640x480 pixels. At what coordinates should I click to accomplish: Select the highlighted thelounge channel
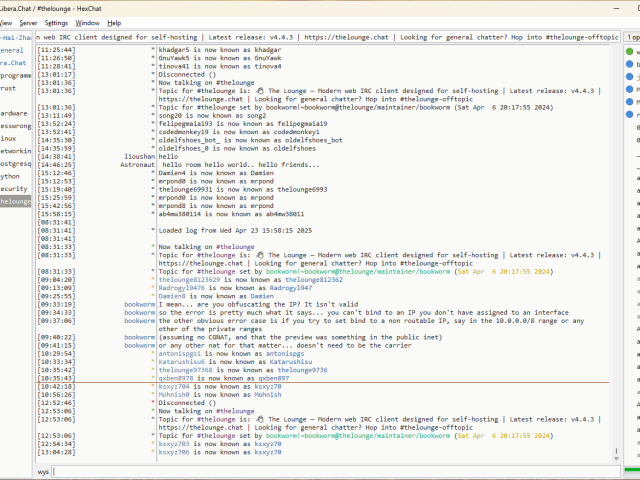click(x=15, y=201)
